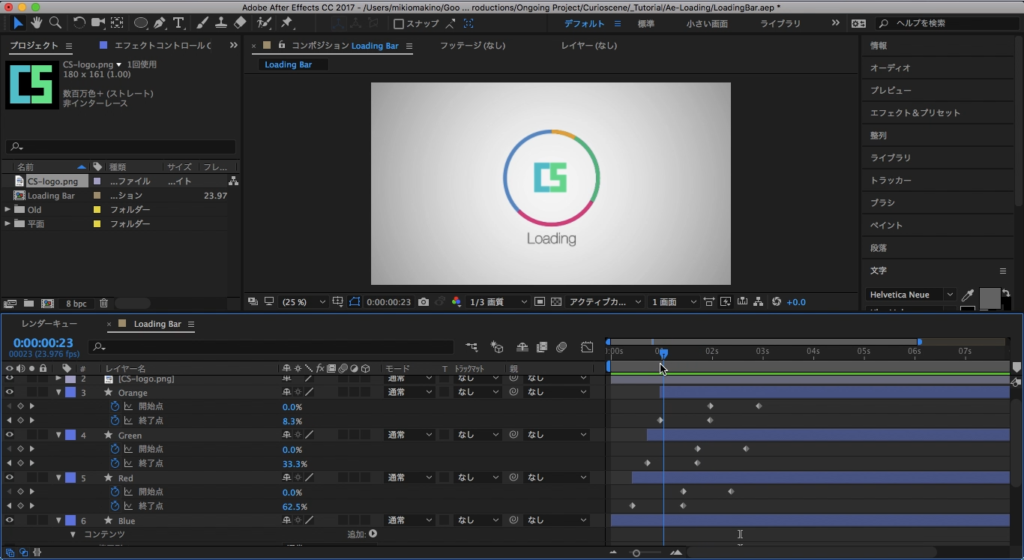Screen dimensions: 1024x560
Task: Select the Eraser tool
Action: click(240, 23)
